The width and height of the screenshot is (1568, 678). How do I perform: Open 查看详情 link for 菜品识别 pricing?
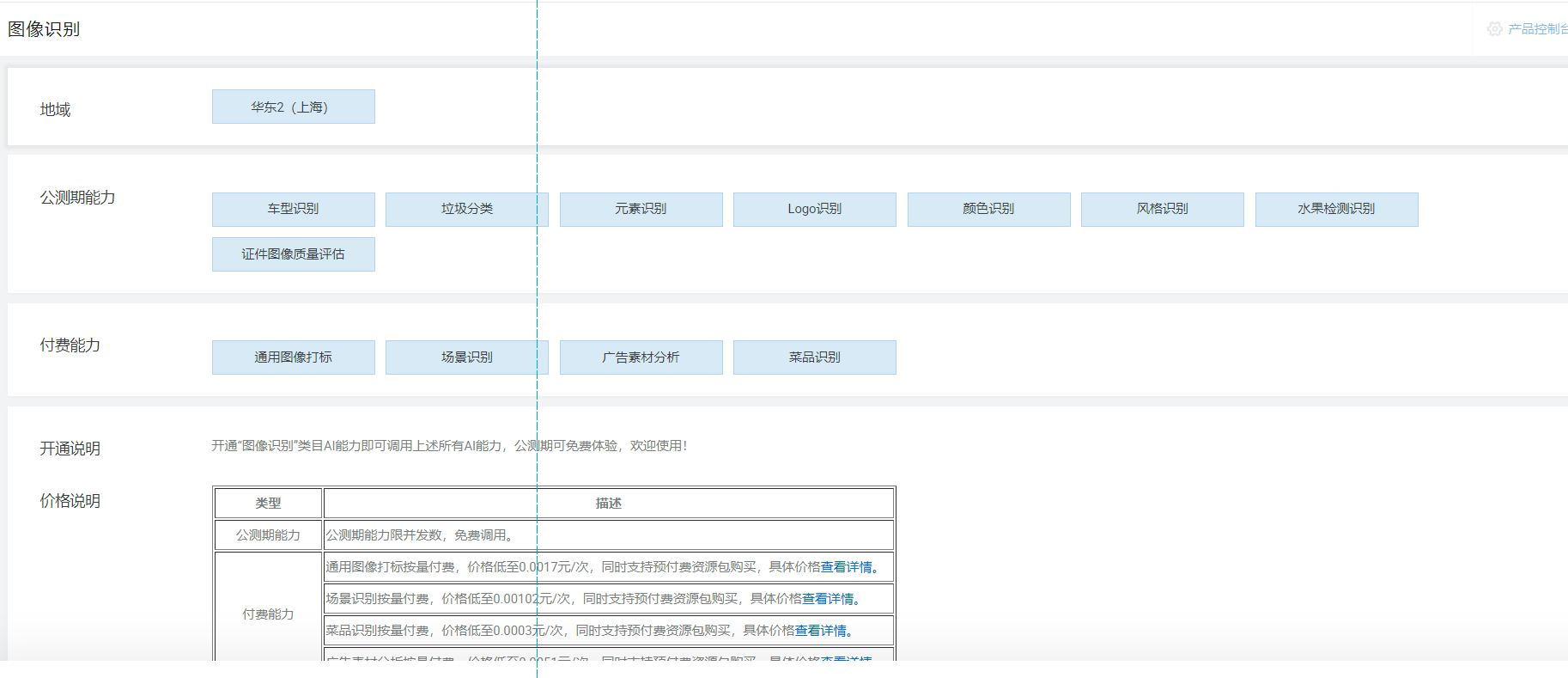point(821,631)
